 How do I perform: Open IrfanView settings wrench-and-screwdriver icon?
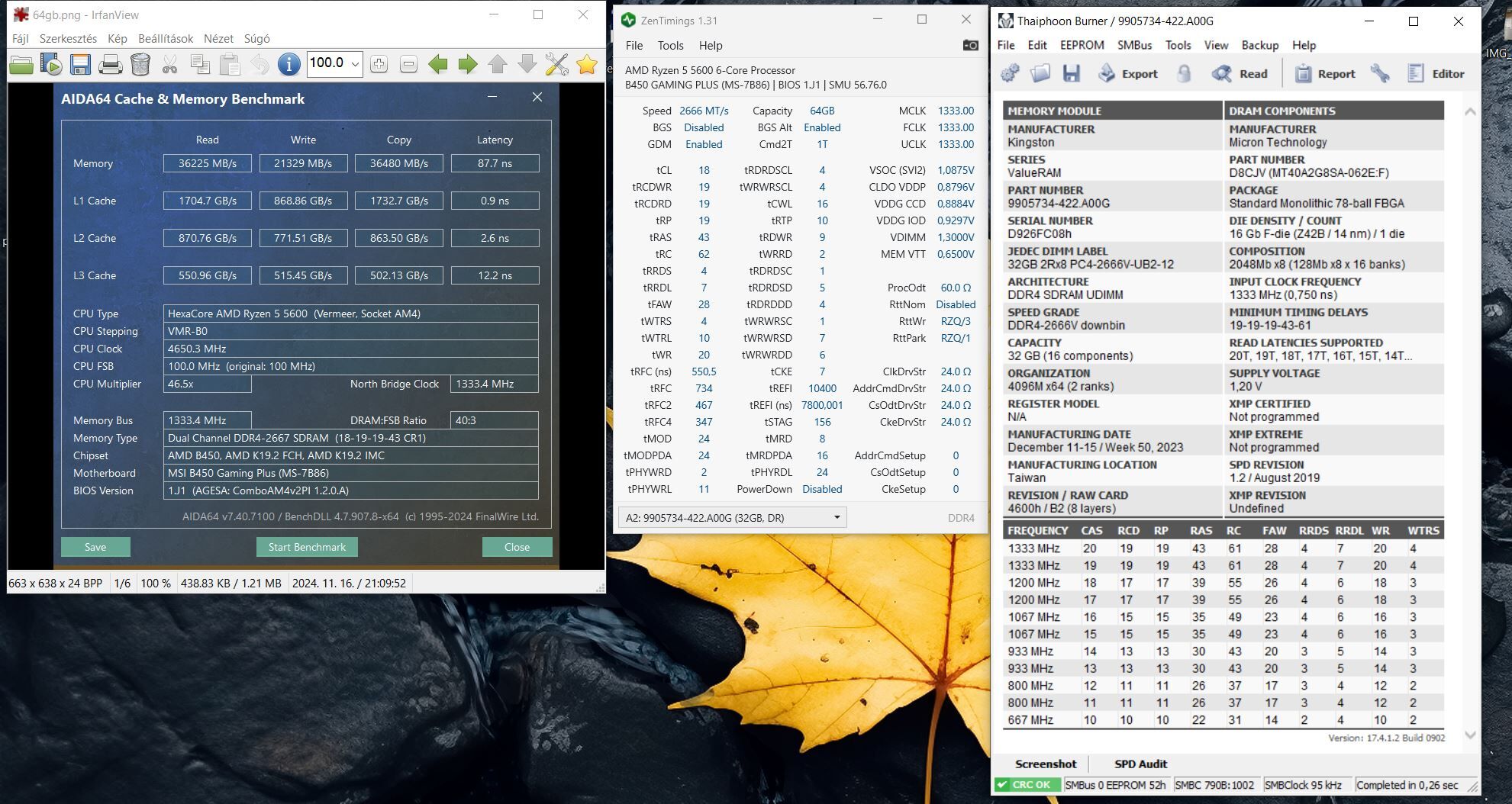click(557, 65)
